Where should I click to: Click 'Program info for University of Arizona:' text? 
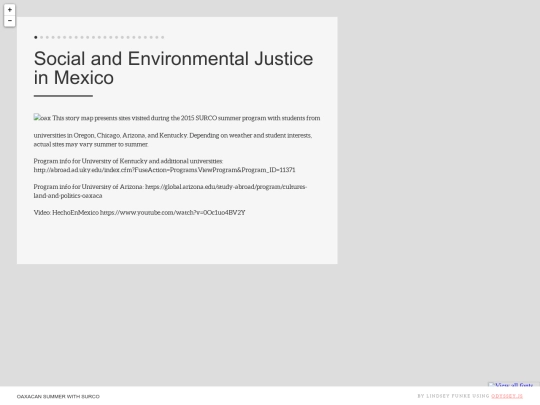click(x=89, y=187)
